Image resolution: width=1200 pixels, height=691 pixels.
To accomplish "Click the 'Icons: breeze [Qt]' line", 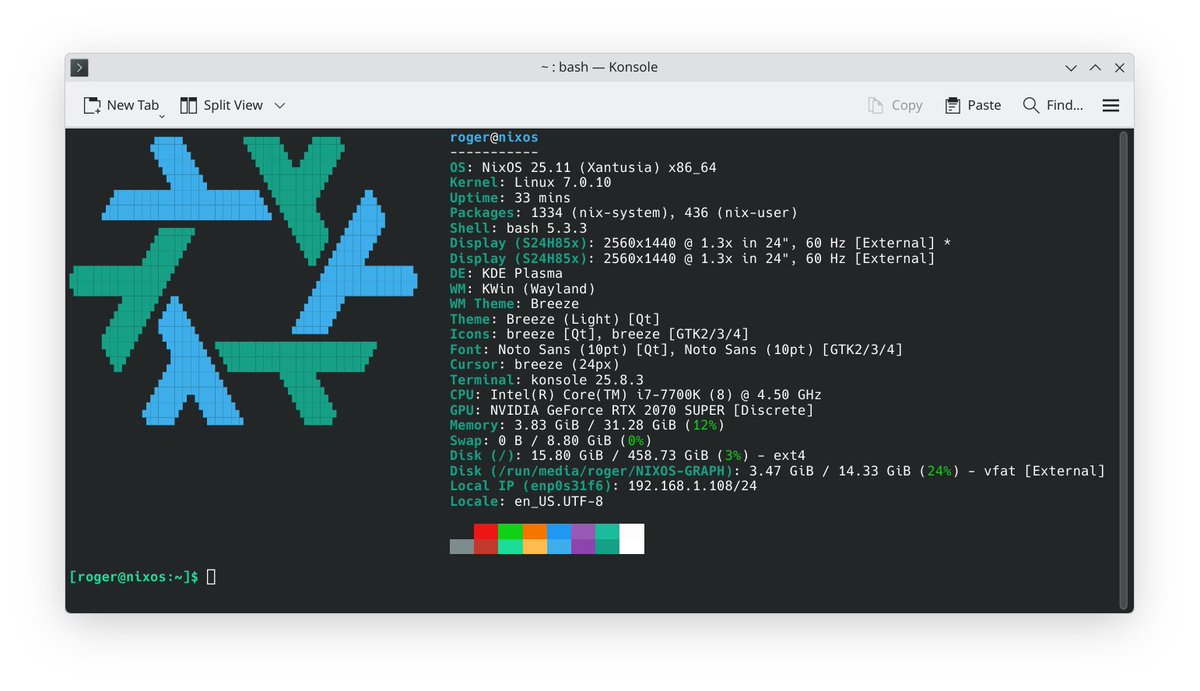I will click(x=599, y=334).
